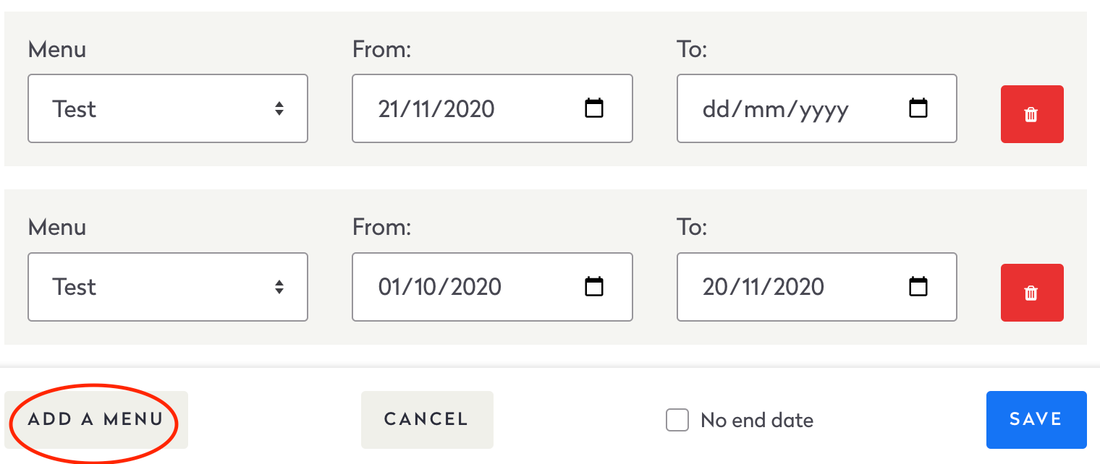Focus the From date field showing 21/11/2020
The width and height of the screenshot is (1100, 464).
(470, 108)
